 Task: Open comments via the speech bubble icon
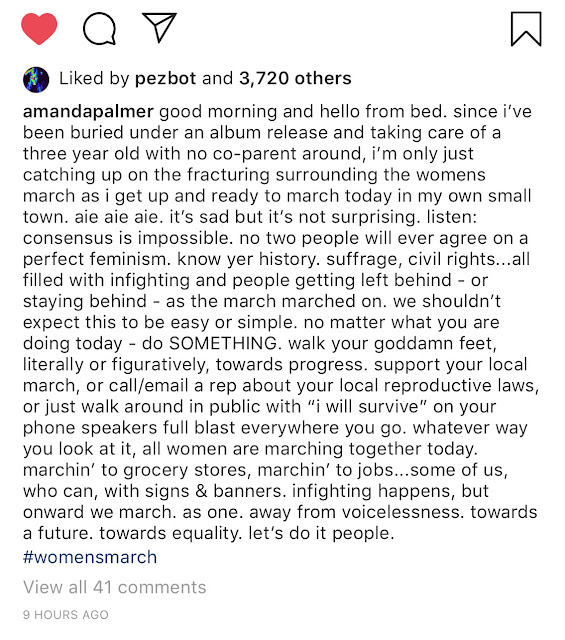tap(99, 28)
